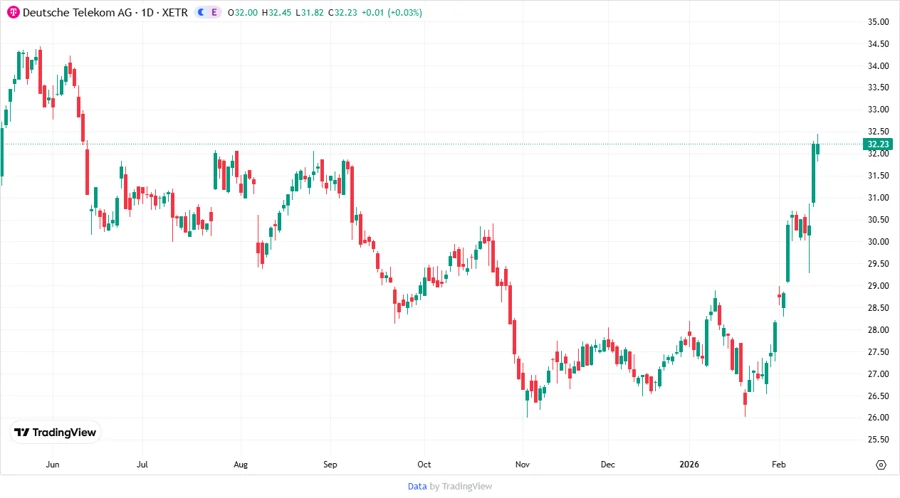
Task: Click the Deutsche Telekom AG symbol title
Action: (77, 12)
